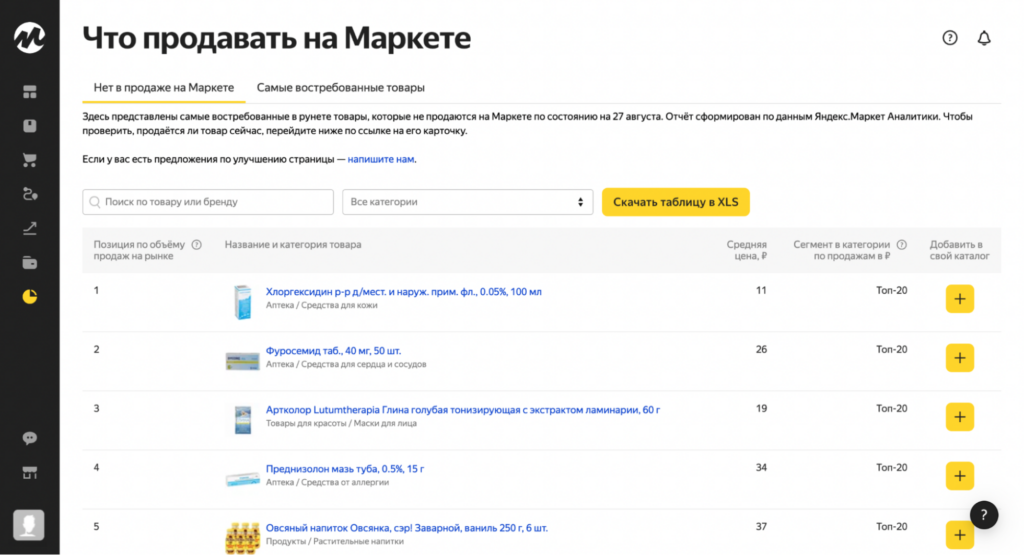This screenshot has width=1024, height=555.
Task: Add Хлоргексидин to catalog with plus button
Action: (959, 299)
